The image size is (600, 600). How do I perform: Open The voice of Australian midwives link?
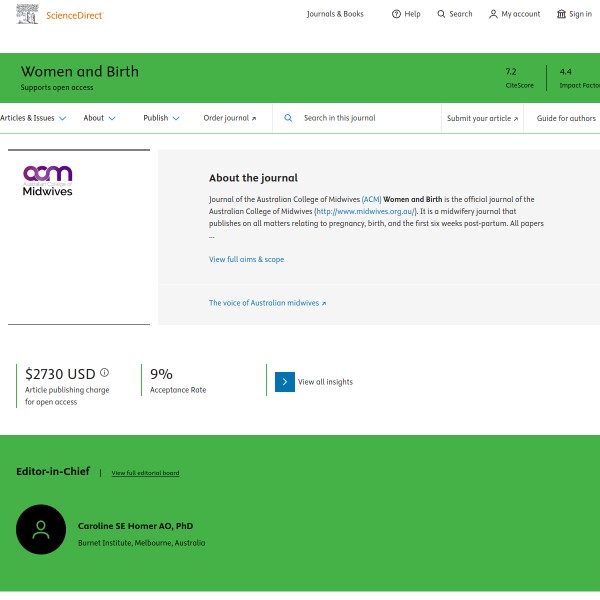[x=267, y=303]
